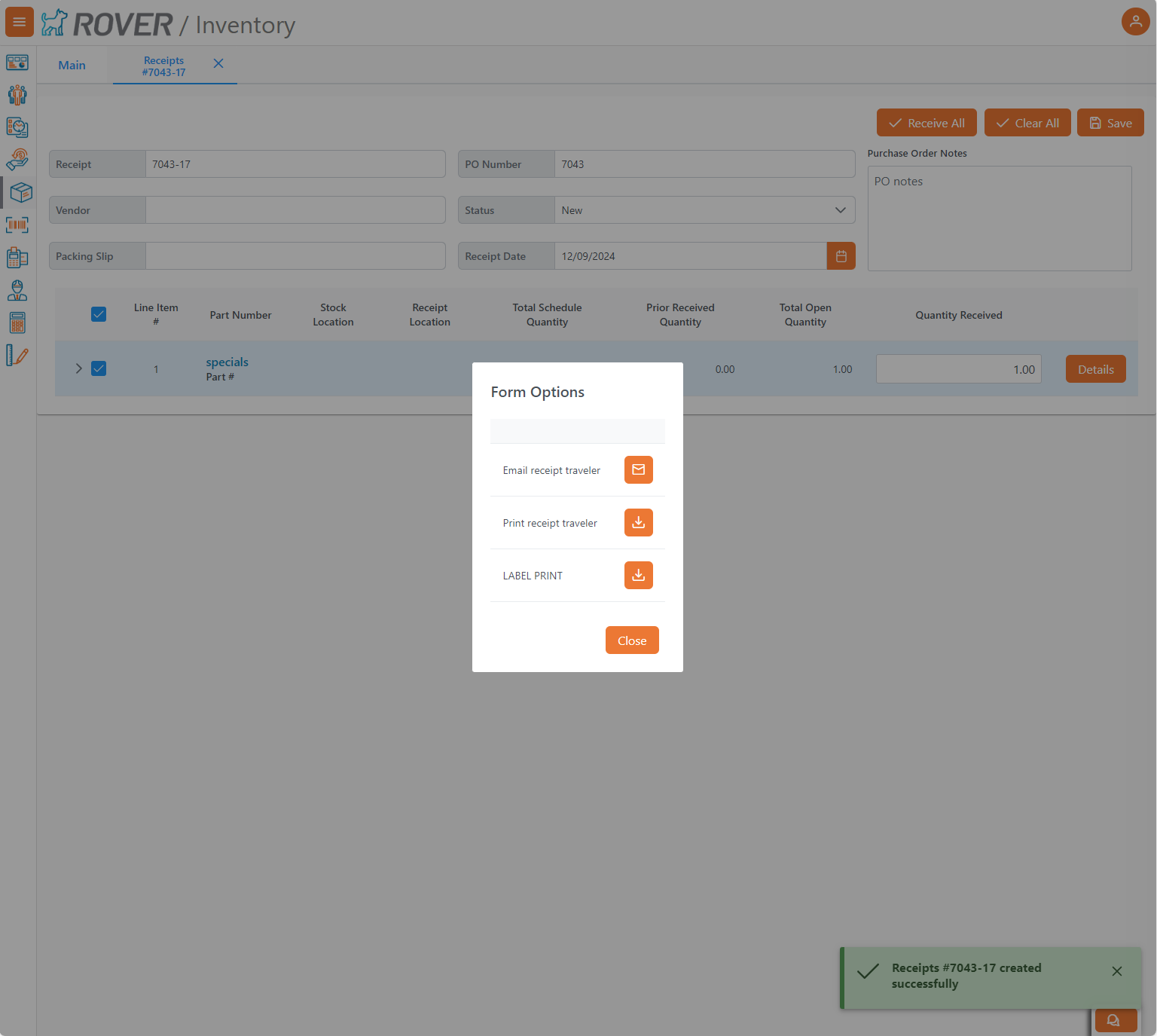This screenshot has width=1157, height=1036.
Task: Switch to the Main tab
Action: click(72, 65)
